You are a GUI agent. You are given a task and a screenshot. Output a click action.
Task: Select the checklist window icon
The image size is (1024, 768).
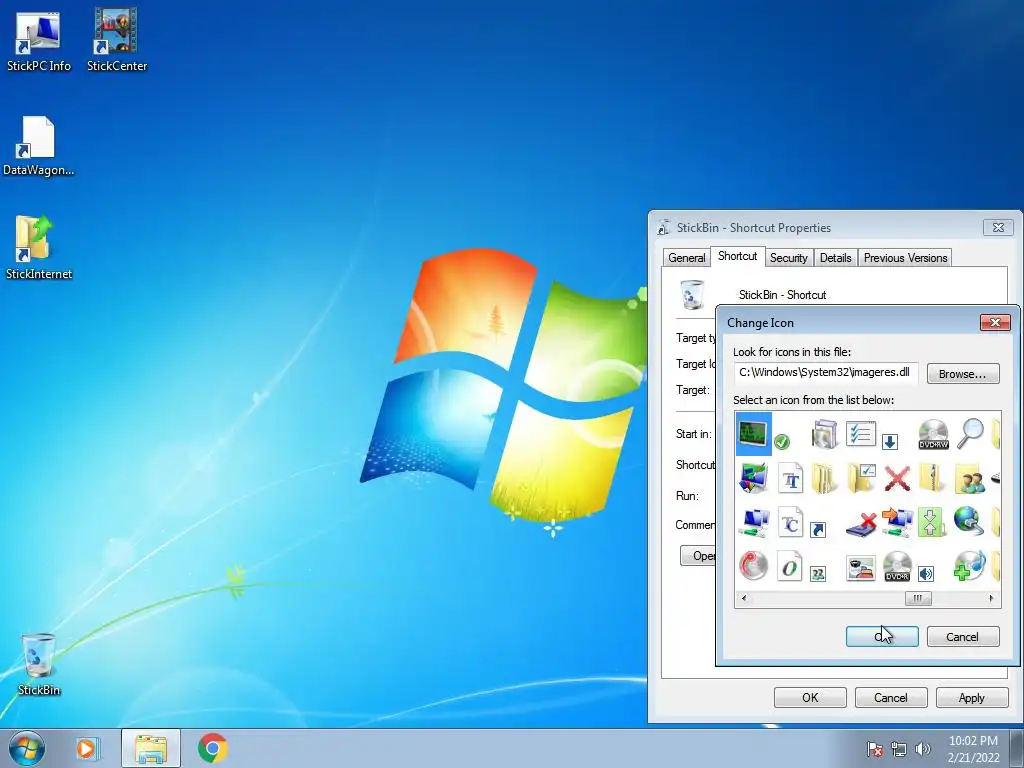pyautogui.click(x=860, y=434)
